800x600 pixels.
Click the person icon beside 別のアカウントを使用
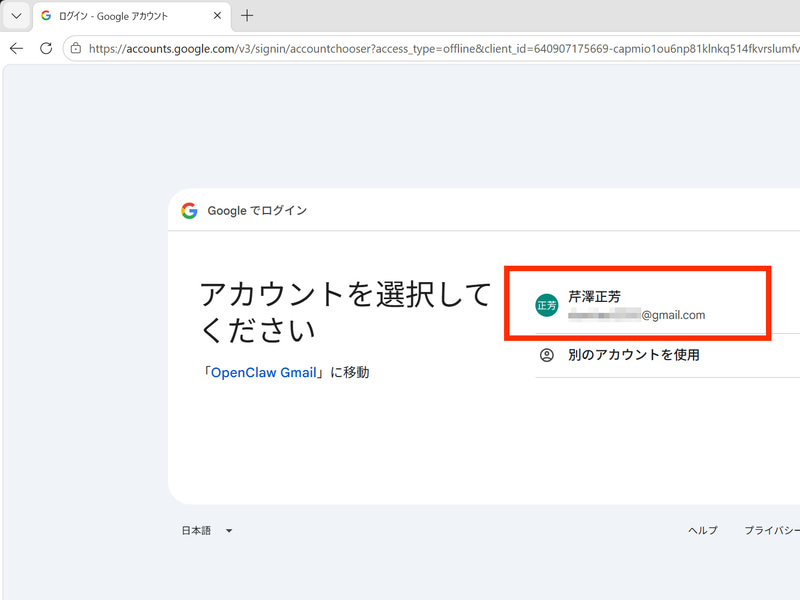(546, 355)
